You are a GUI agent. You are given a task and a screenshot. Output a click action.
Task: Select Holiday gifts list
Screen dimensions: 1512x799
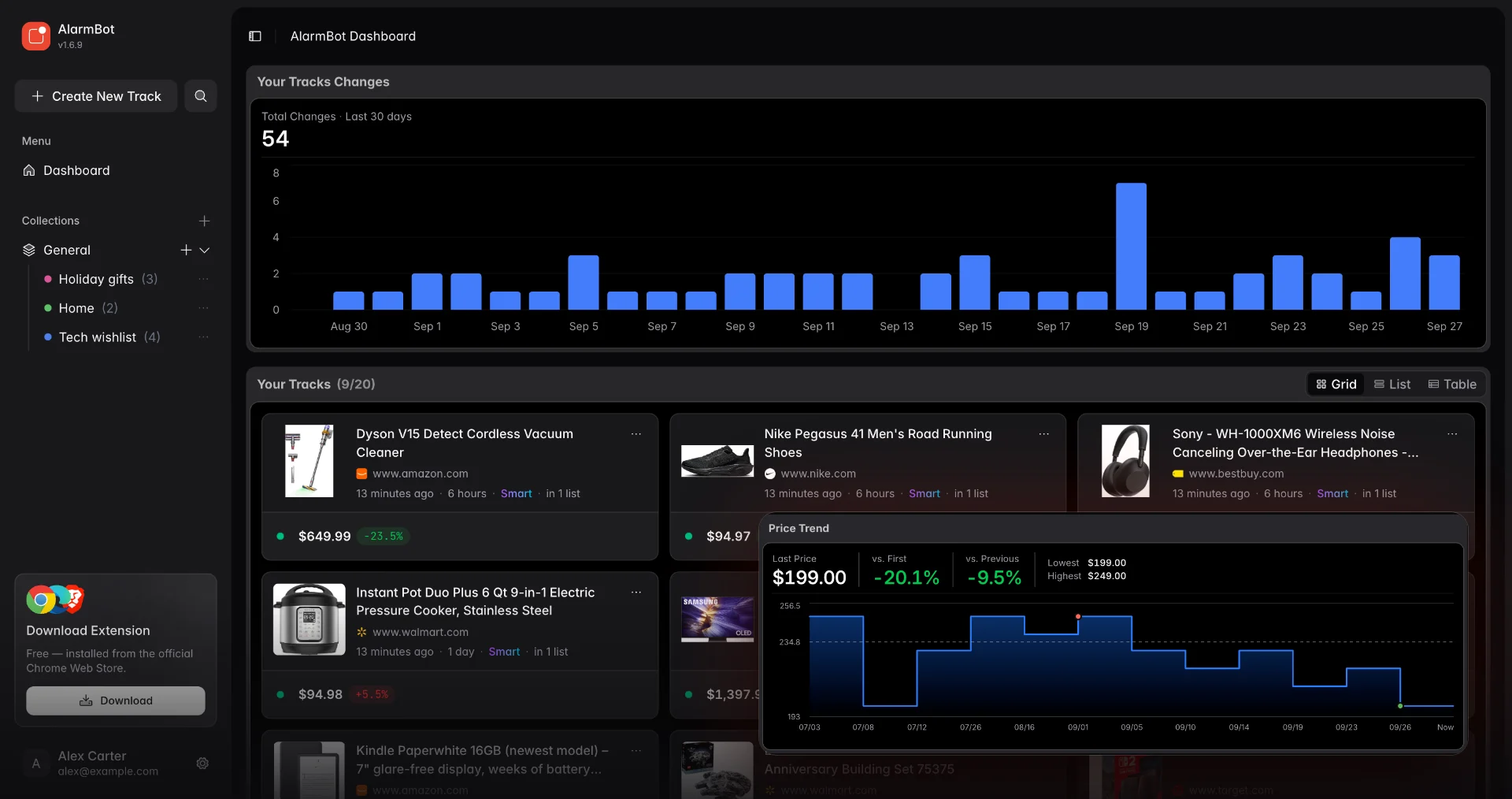tap(108, 279)
